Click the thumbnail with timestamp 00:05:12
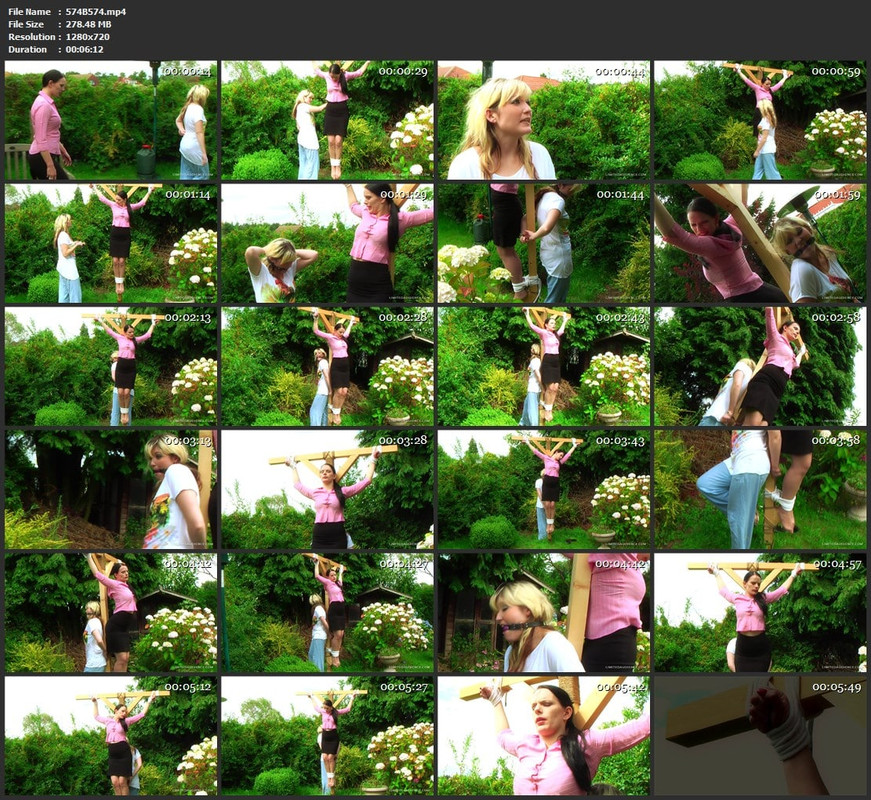Image resolution: width=871 pixels, height=800 pixels. pos(111,736)
